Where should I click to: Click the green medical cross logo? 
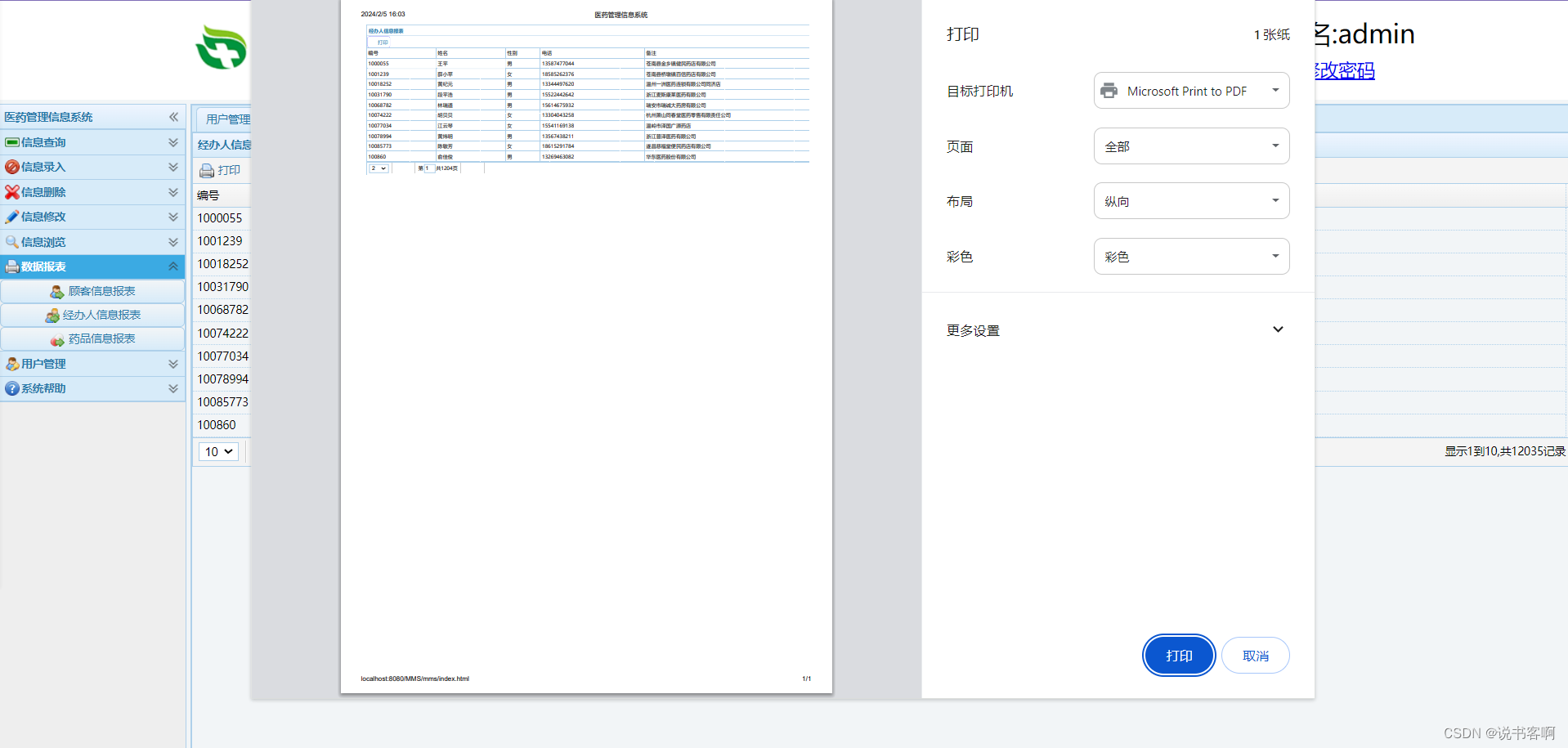pos(222,47)
